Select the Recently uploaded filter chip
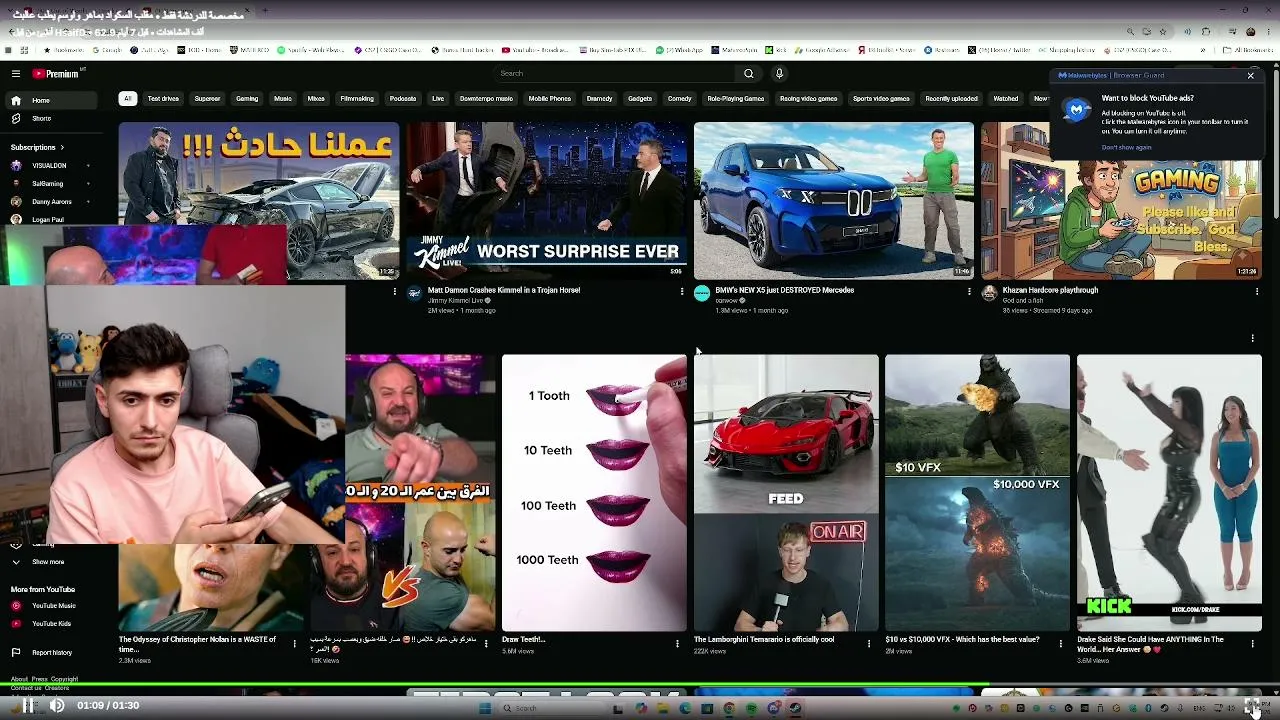This screenshot has height=720, width=1280. click(952, 98)
